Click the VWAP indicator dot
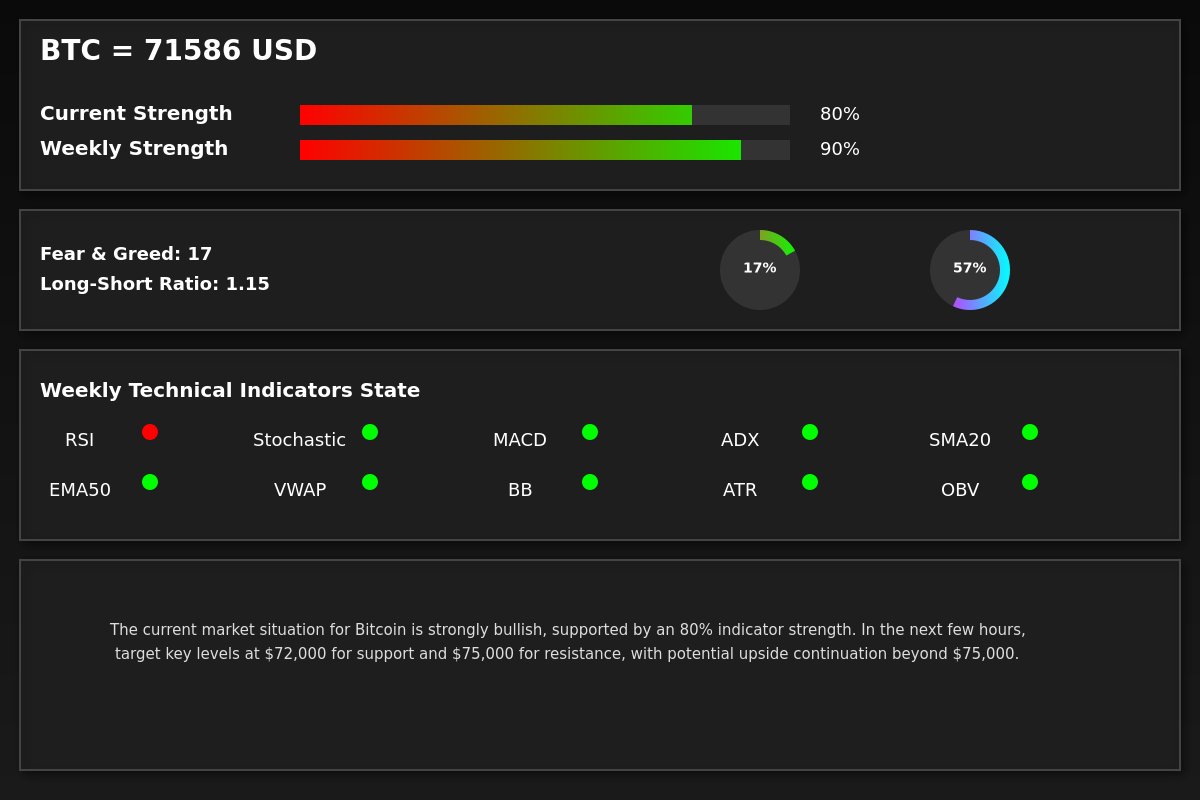The width and height of the screenshot is (1200, 800). pos(370,482)
